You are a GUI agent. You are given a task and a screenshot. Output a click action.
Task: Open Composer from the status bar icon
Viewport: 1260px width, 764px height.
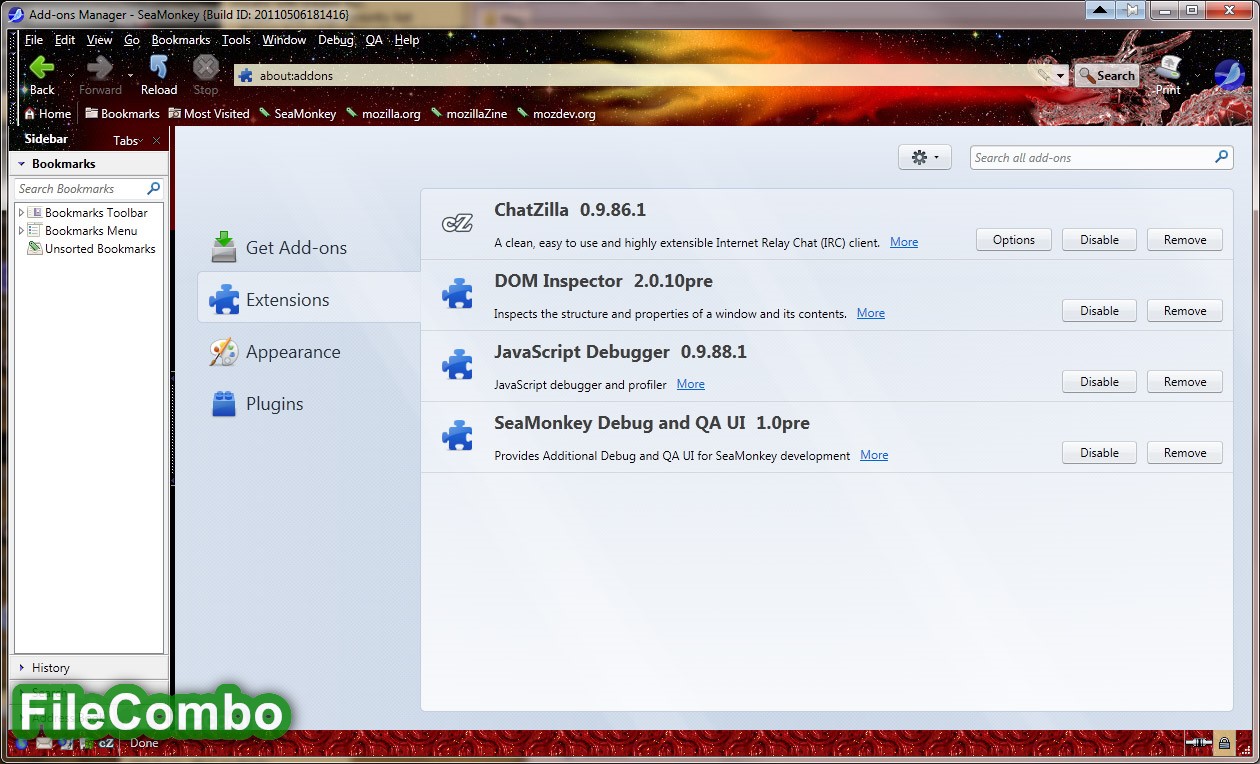click(x=65, y=743)
